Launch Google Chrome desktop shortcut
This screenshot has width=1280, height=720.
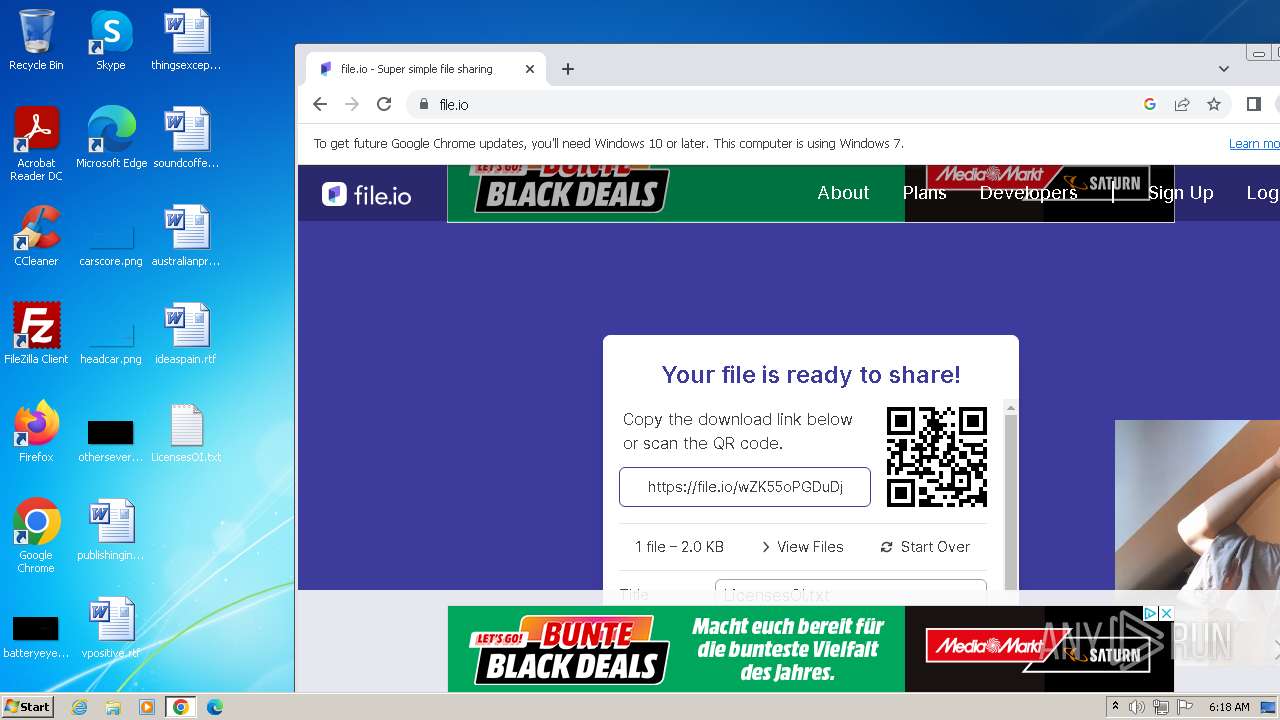pyautogui.click(x=36, y=536)
